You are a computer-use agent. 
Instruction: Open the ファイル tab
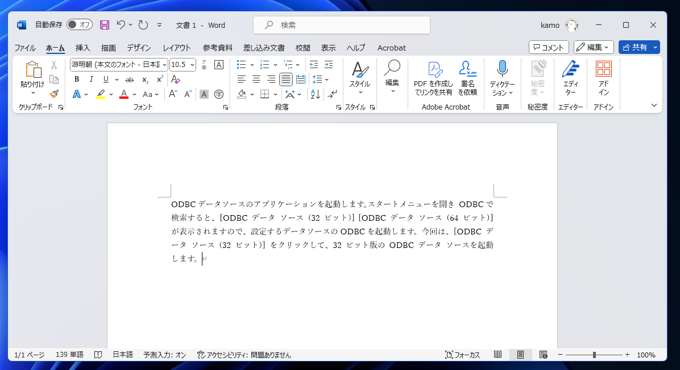click(x=25, y=48)
